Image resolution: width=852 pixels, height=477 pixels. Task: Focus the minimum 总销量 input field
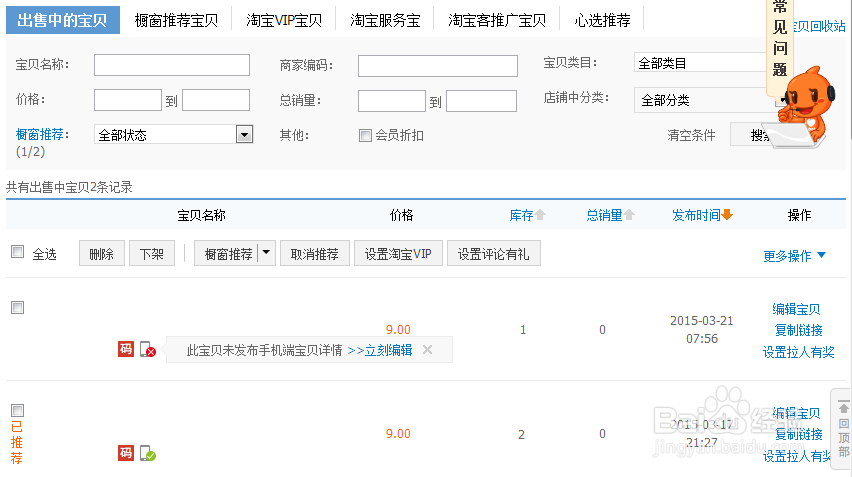(x=392, y=101)
